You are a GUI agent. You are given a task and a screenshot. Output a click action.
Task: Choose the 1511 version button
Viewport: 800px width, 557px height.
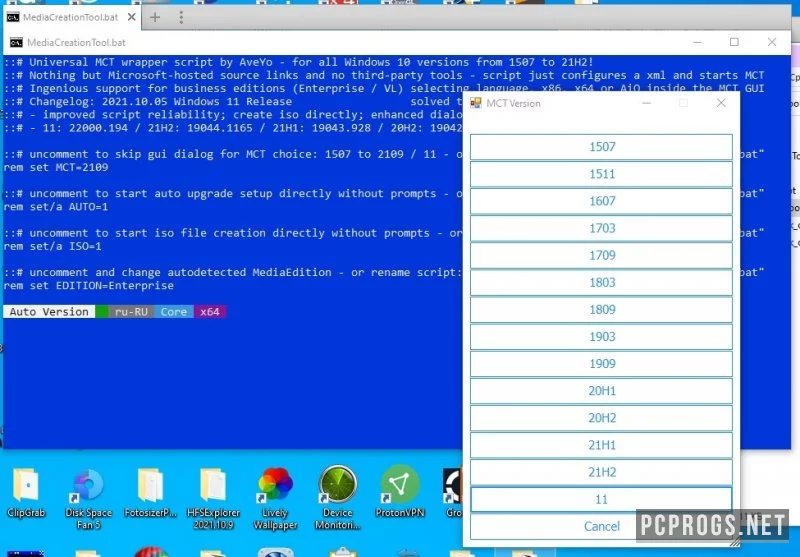coord(602,174)
